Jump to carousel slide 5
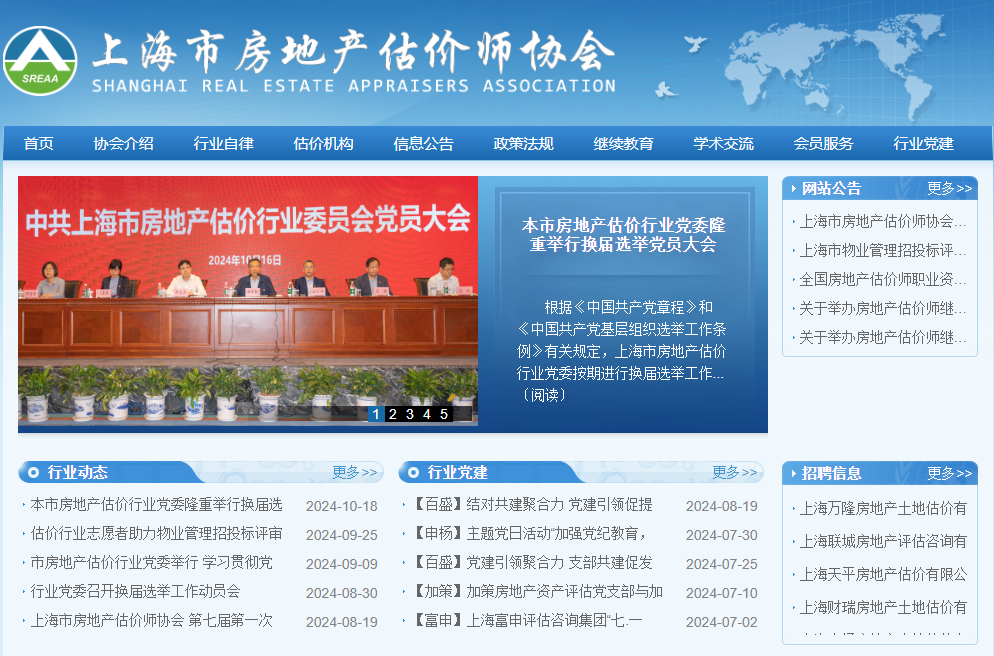 (x=444, y=414)
